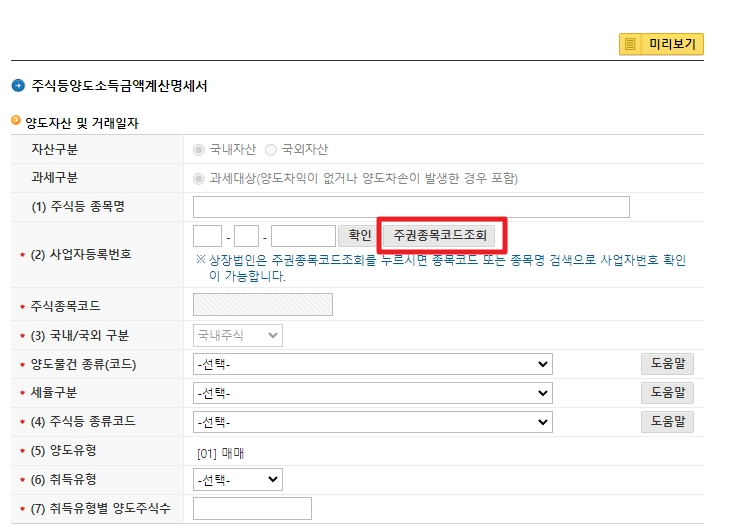
Task: Click the blue 상장법인 notice text
Action: (x=441, y=268)
